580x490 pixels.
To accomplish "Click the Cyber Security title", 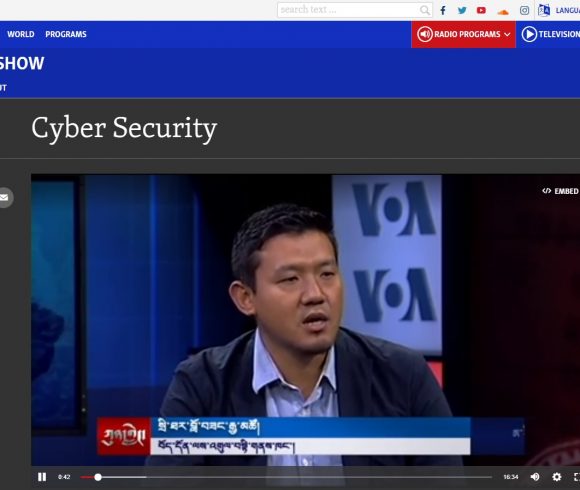I will pyautogui.click(x=124, y=128).
